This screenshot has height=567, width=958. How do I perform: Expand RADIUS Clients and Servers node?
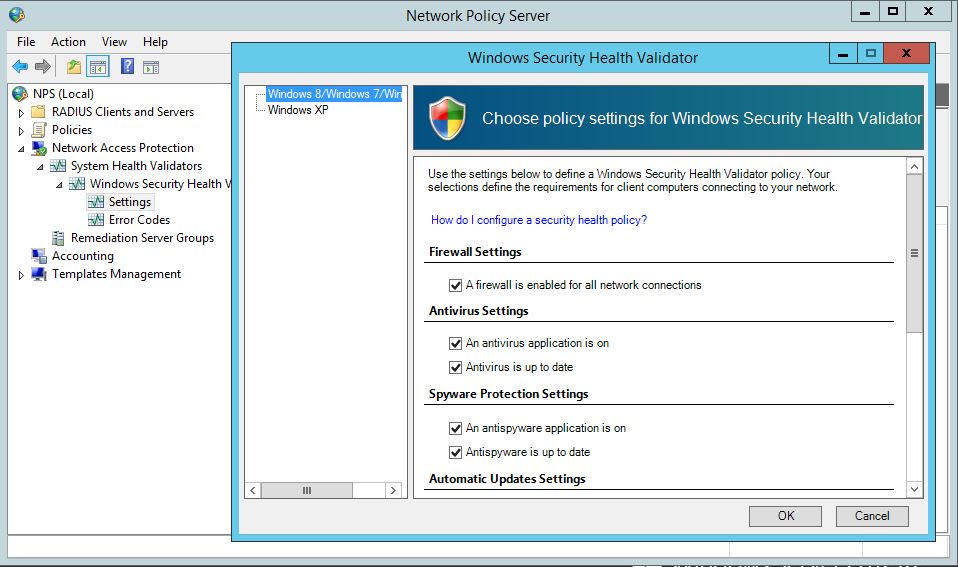click(x=21, y=113)
